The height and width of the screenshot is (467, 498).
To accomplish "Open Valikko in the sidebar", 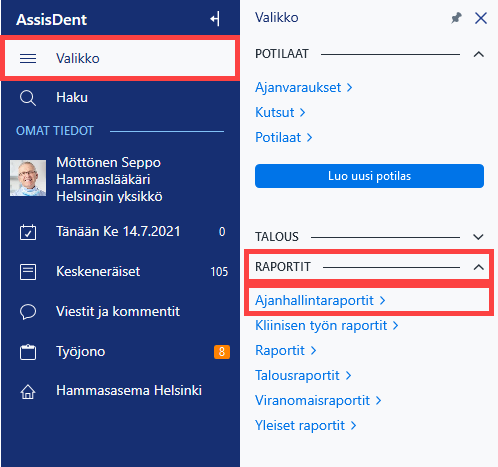I will [x=120, y=58].
